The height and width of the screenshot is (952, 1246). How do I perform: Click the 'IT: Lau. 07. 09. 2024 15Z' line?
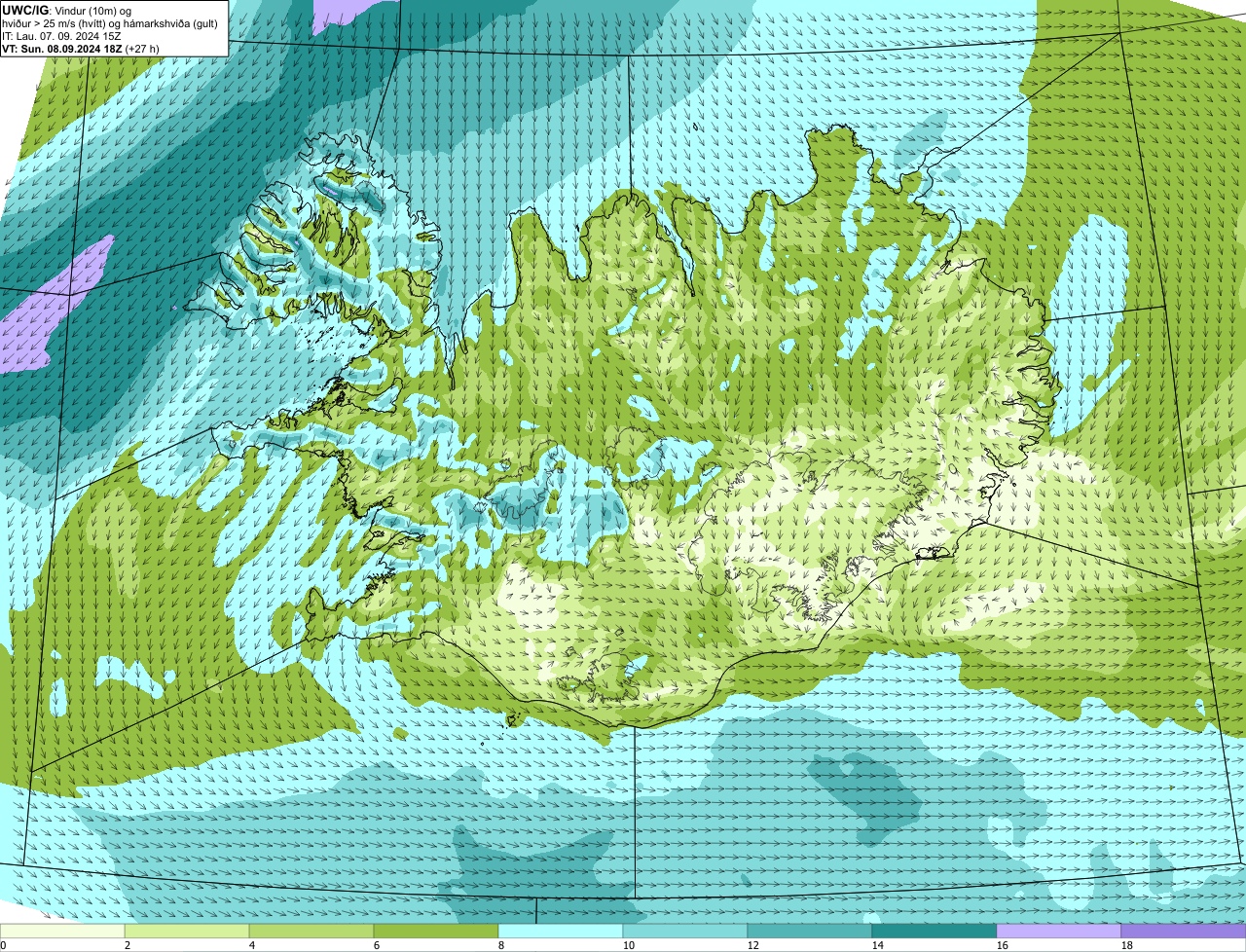pyautogui.click(x=61, y=35)
